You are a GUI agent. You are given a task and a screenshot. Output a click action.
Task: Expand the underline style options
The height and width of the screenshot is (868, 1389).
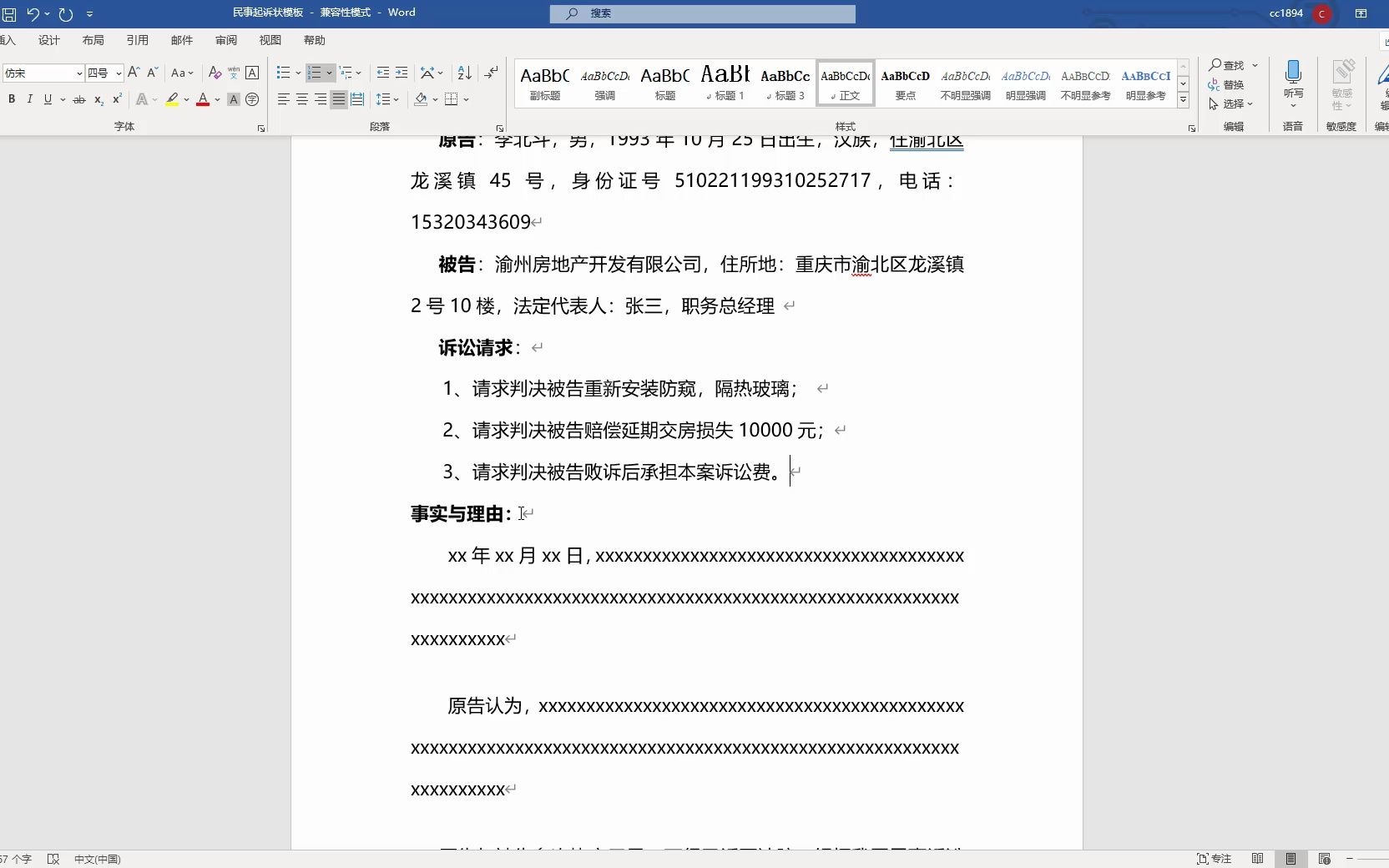pyautogui.click(x=63, y=99)
